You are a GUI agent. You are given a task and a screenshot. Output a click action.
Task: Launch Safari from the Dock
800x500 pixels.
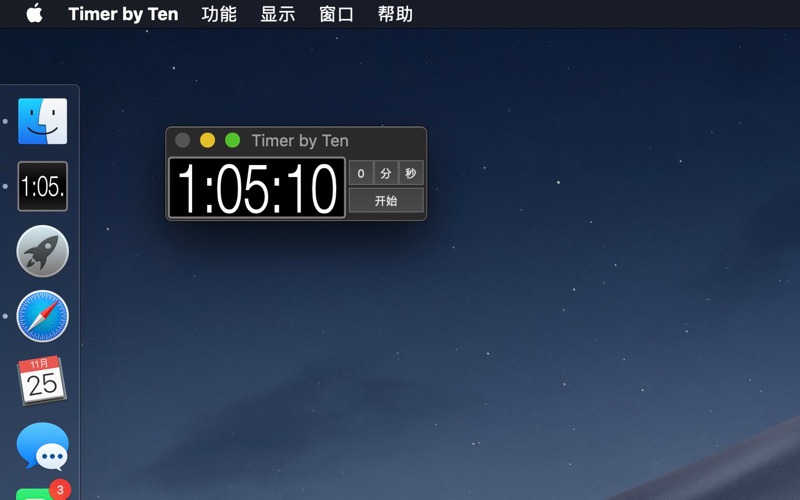coord(42,316)
